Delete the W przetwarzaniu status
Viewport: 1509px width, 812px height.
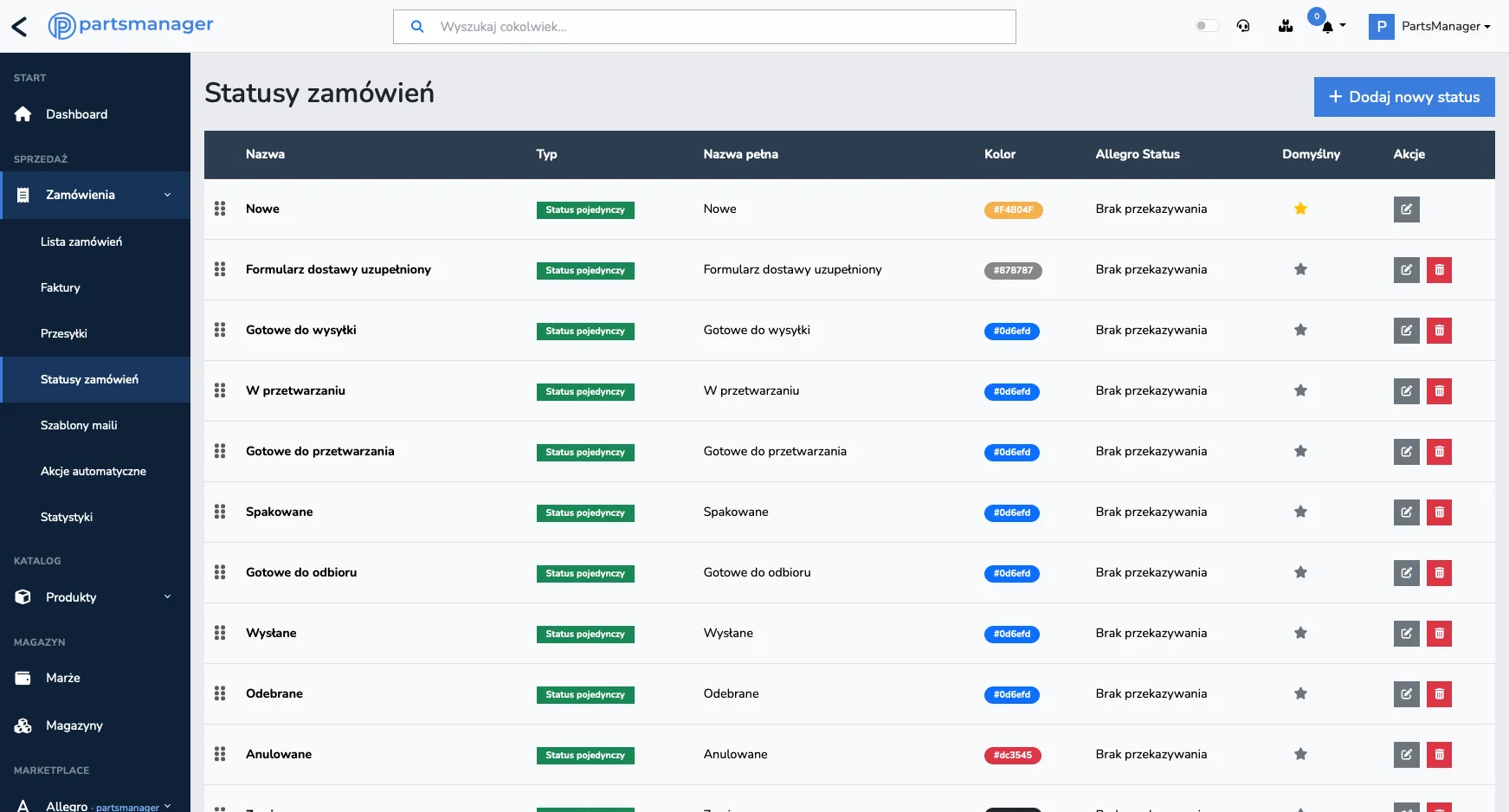tap(1440, 391)
